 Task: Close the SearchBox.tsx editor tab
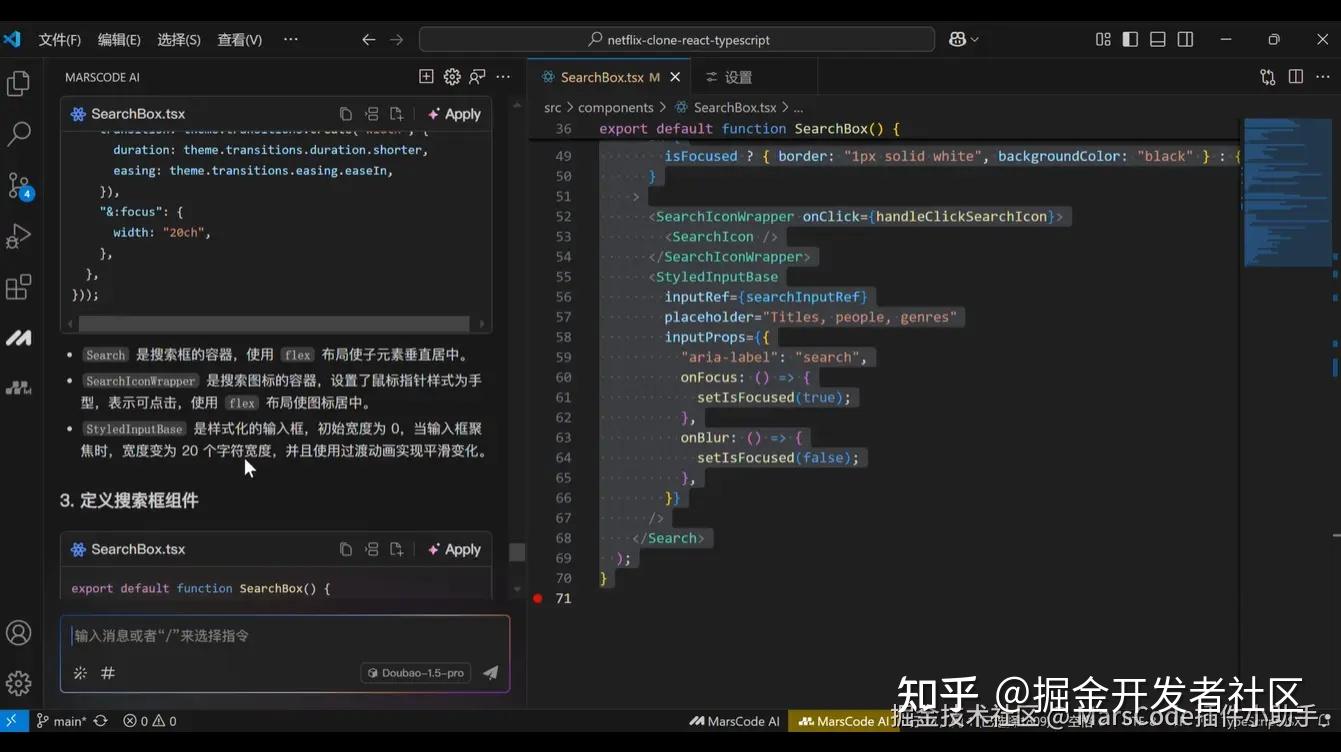pyautogui.click(x=675, y=77)
